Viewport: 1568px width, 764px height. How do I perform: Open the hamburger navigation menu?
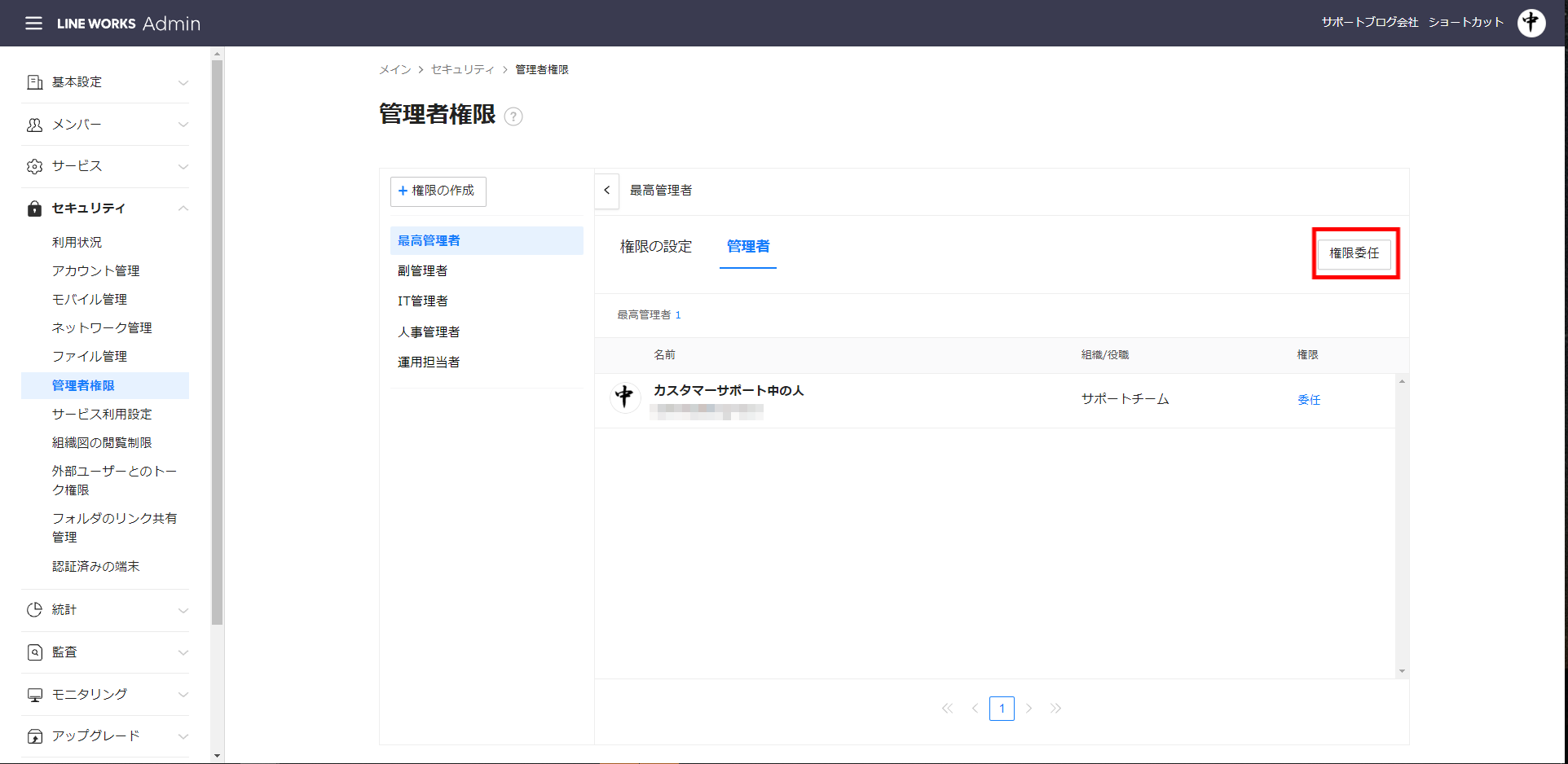(x=33, y=23)
